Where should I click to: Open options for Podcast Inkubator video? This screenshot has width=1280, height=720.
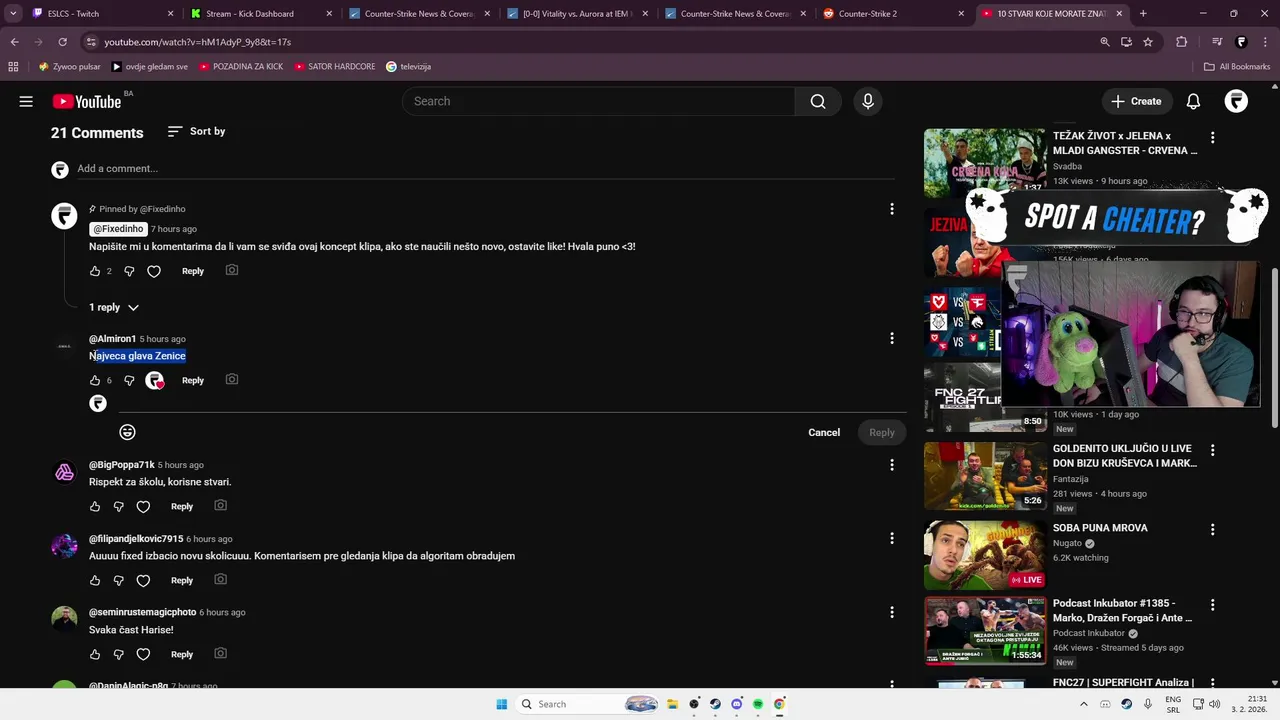pyautogui.click(x=1213, y=605)
